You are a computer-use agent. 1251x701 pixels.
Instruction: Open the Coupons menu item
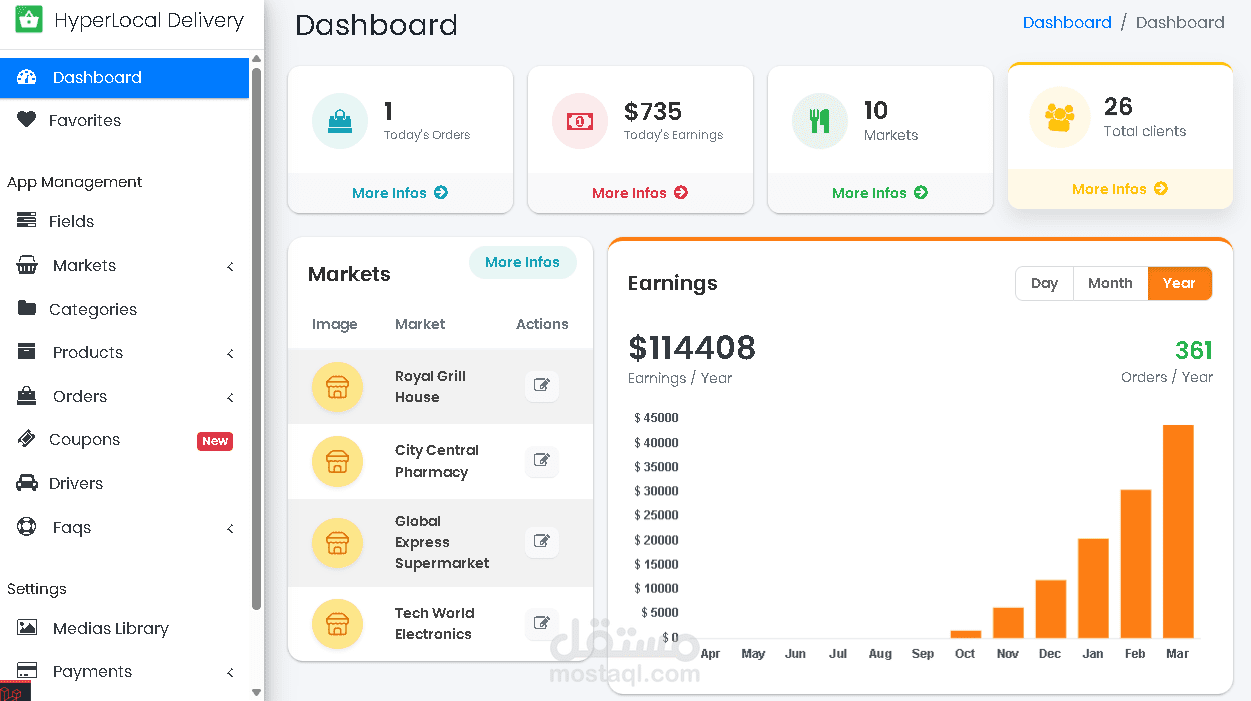[124, 440]
